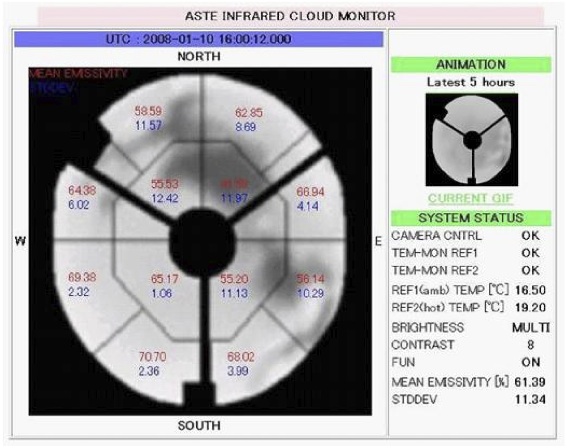Click the stddev value 11.57
Screen dimensions: 567x448
tap(148, 125)
